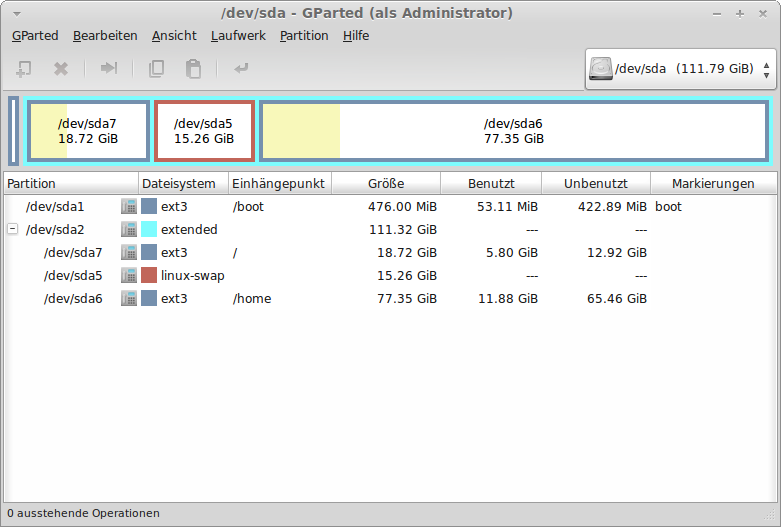The image size is (781, 527).
Task: Click the linux-swap filesystem label
Action: click(192, 275)
